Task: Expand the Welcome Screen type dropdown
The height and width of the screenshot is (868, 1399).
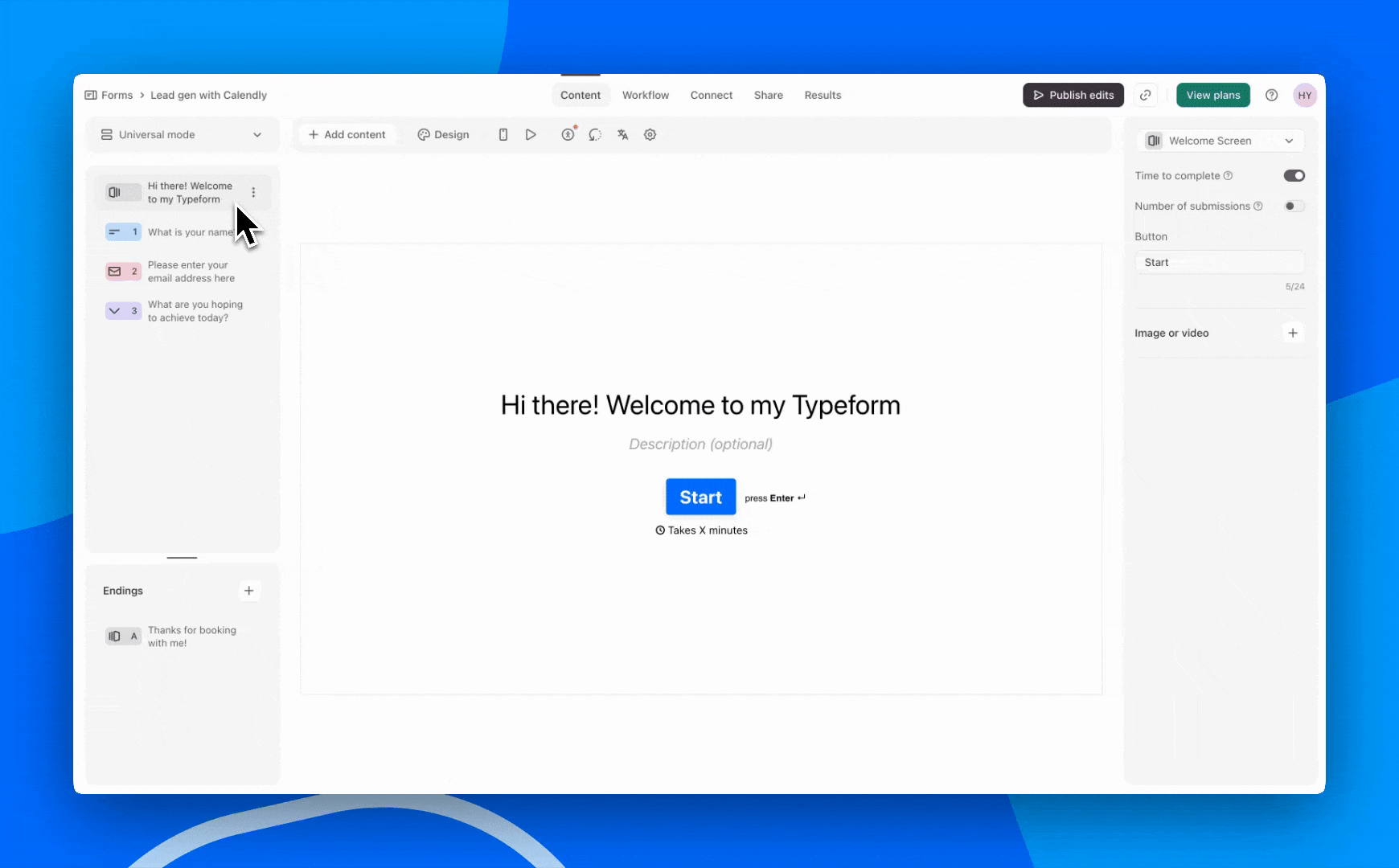Action: (1288, 140)
